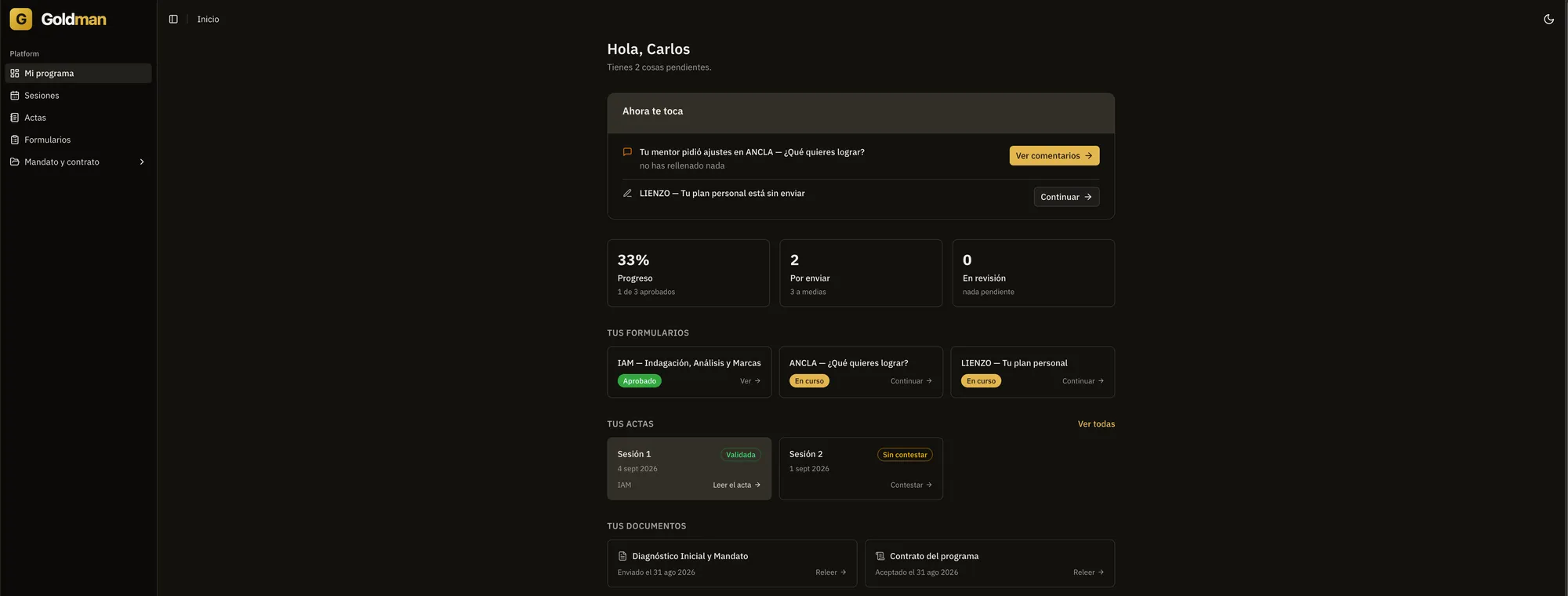Click the pencil icon beside LIENZO sin enviar
Viewport: 1568px width, 596px height.
627,193
